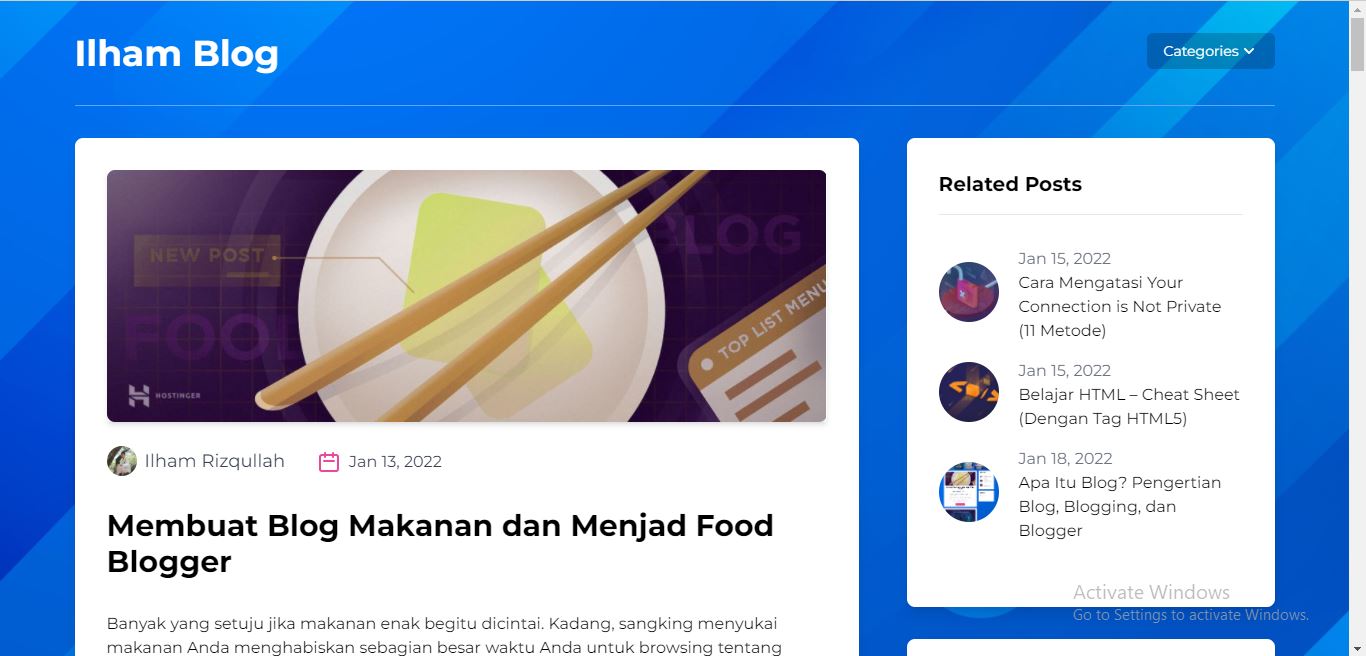Open the featured food blog banner image

(x=466, y=296)
